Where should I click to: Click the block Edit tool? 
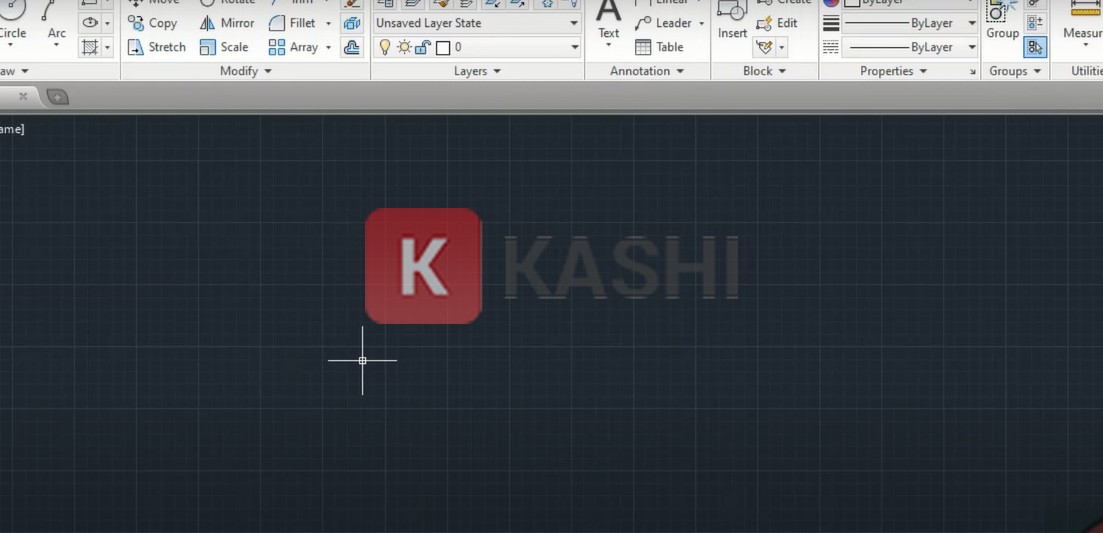coord(777,23)
